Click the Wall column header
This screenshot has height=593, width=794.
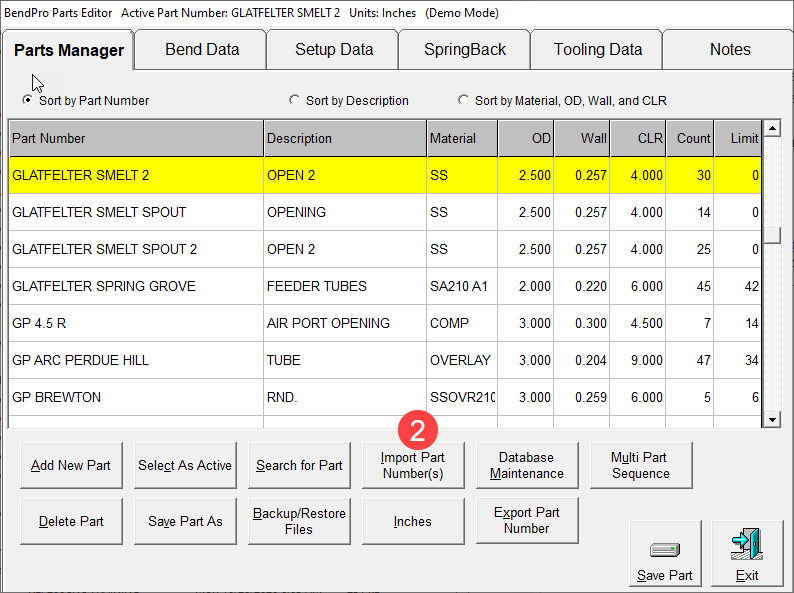[x=582, y=138]
